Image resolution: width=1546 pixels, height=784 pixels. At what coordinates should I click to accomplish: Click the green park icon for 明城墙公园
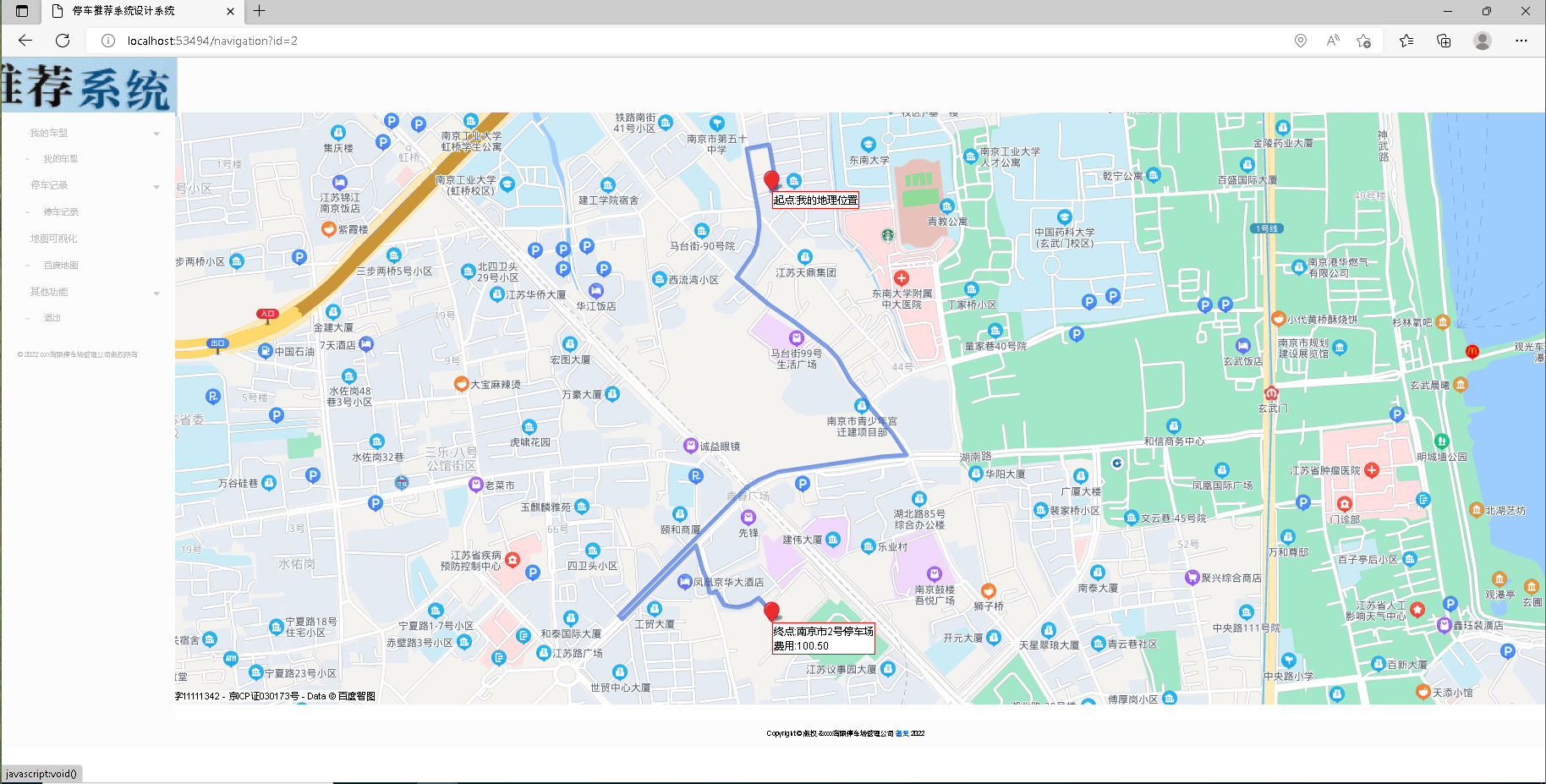1442,441
